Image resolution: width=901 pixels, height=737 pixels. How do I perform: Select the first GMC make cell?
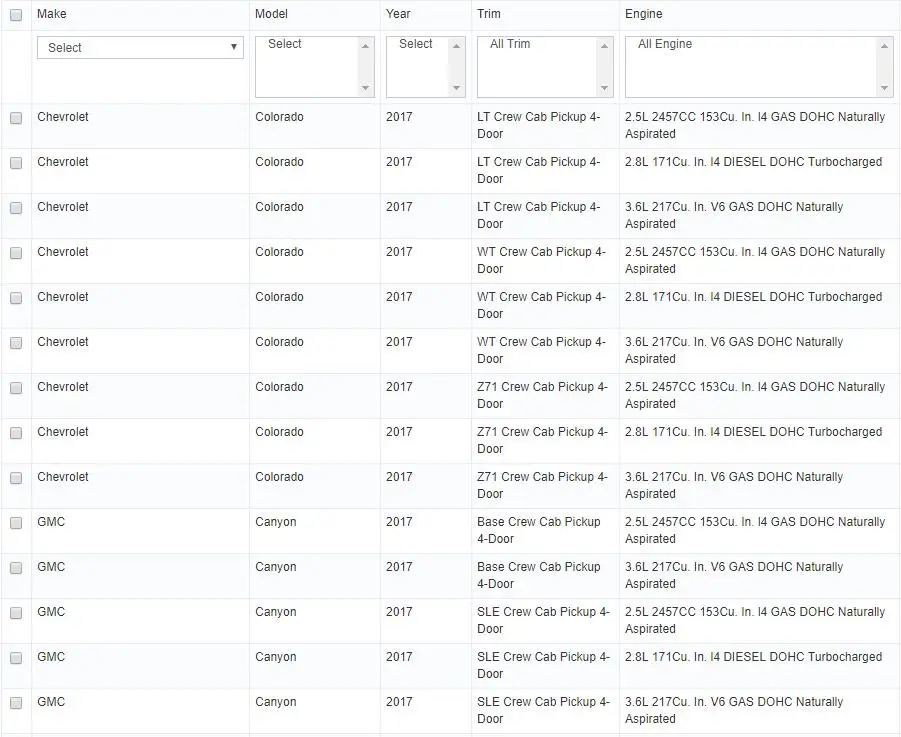click(x=51, y=522)
